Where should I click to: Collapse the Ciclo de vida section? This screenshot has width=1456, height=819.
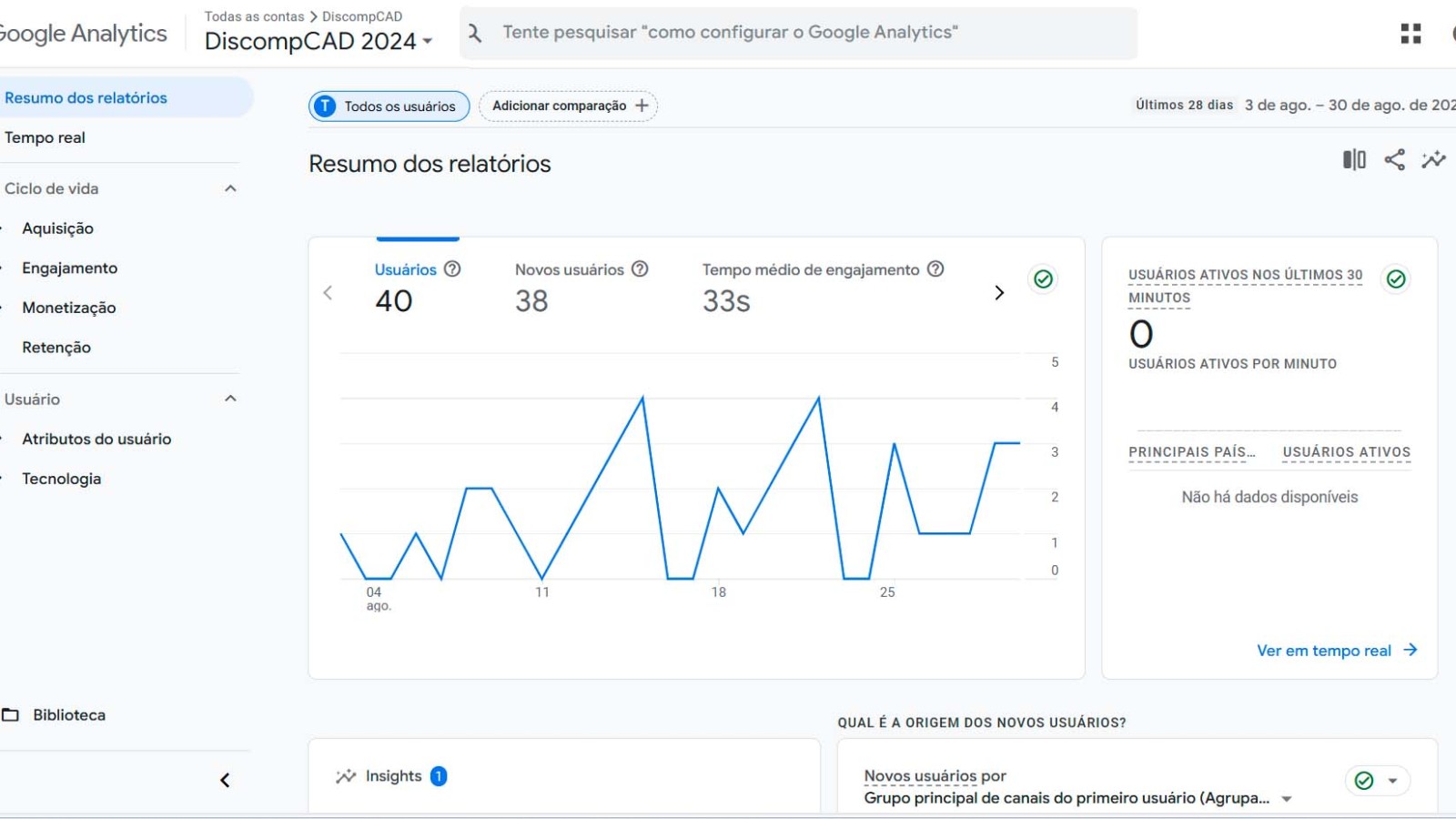pyautogui.click(x=230, y=188)
